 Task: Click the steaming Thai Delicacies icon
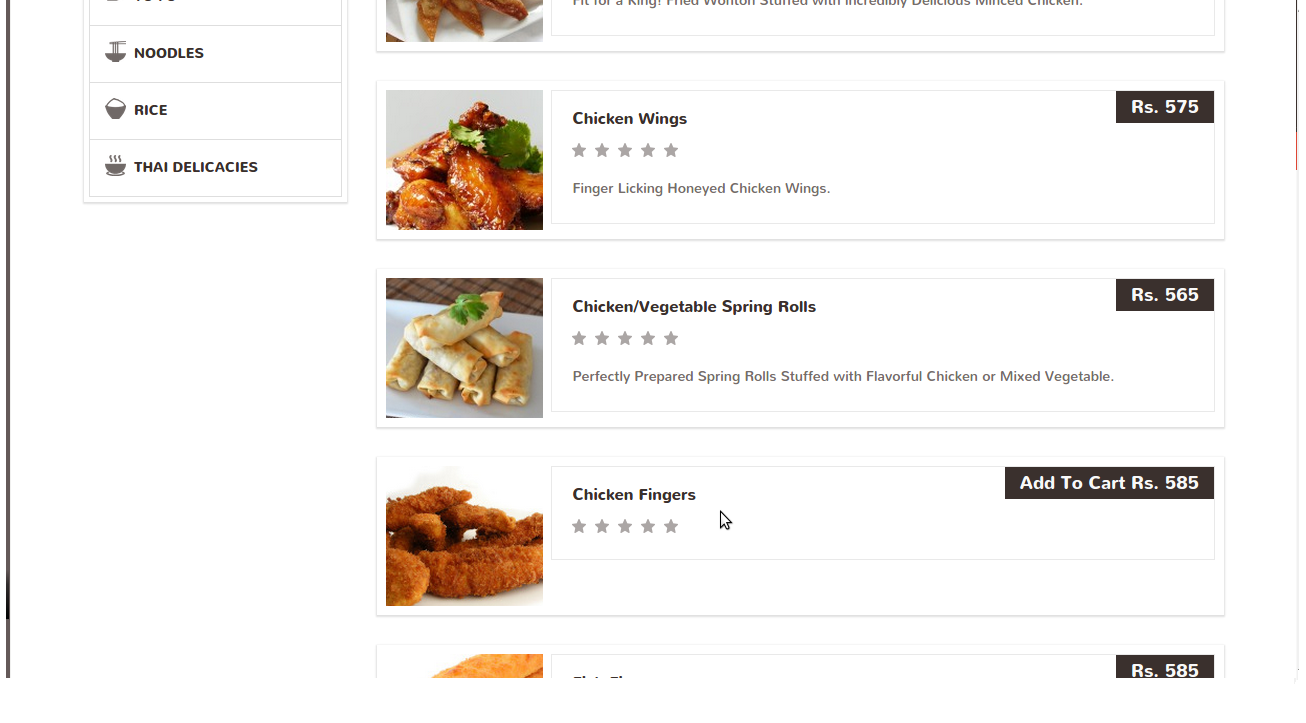pos(116,166)
